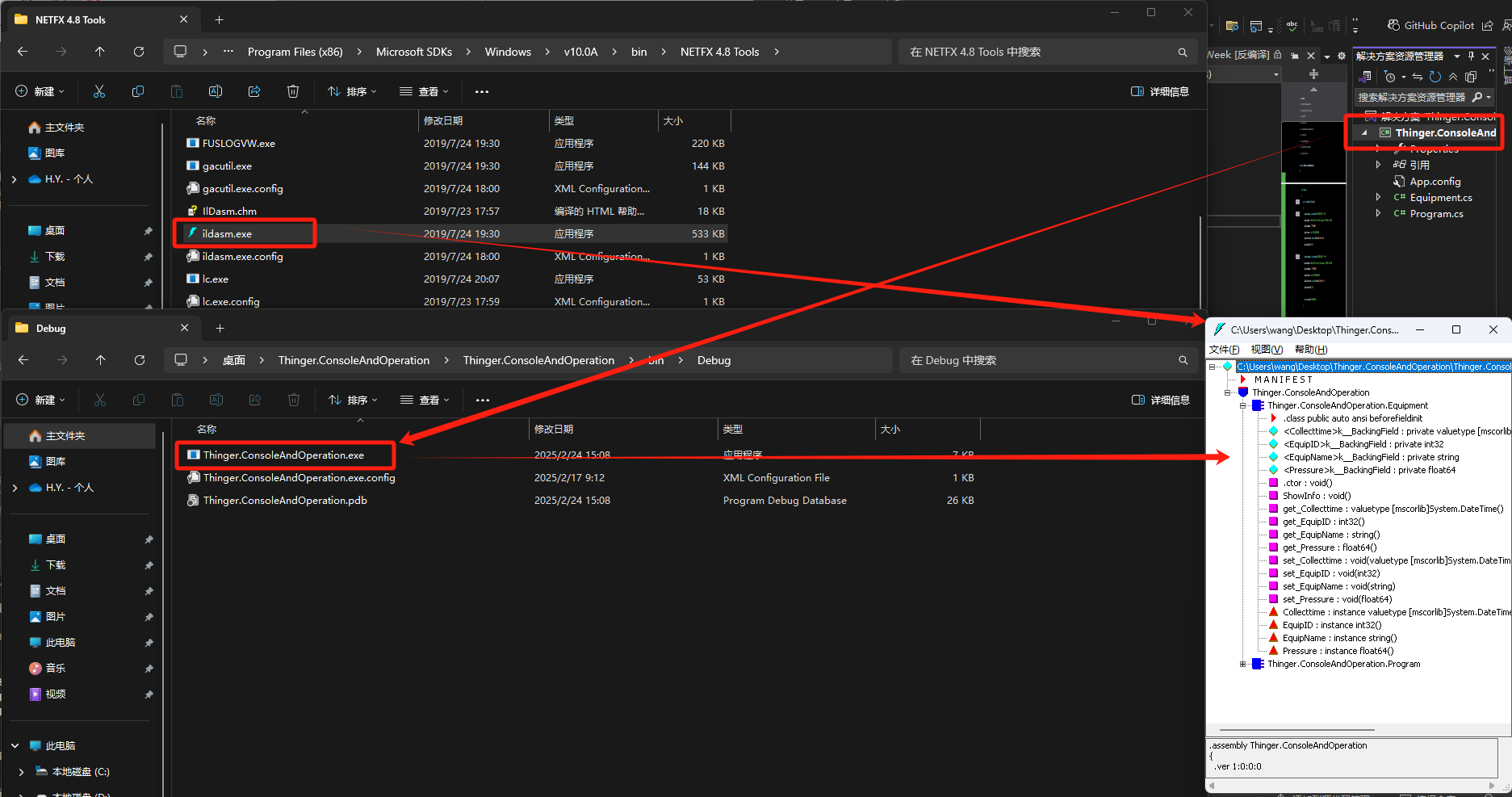The height and width of the screenshot is (797, 1512).
Task: Expand 此电脑 in Debug window sidebar
Action: tap(15, 745)
